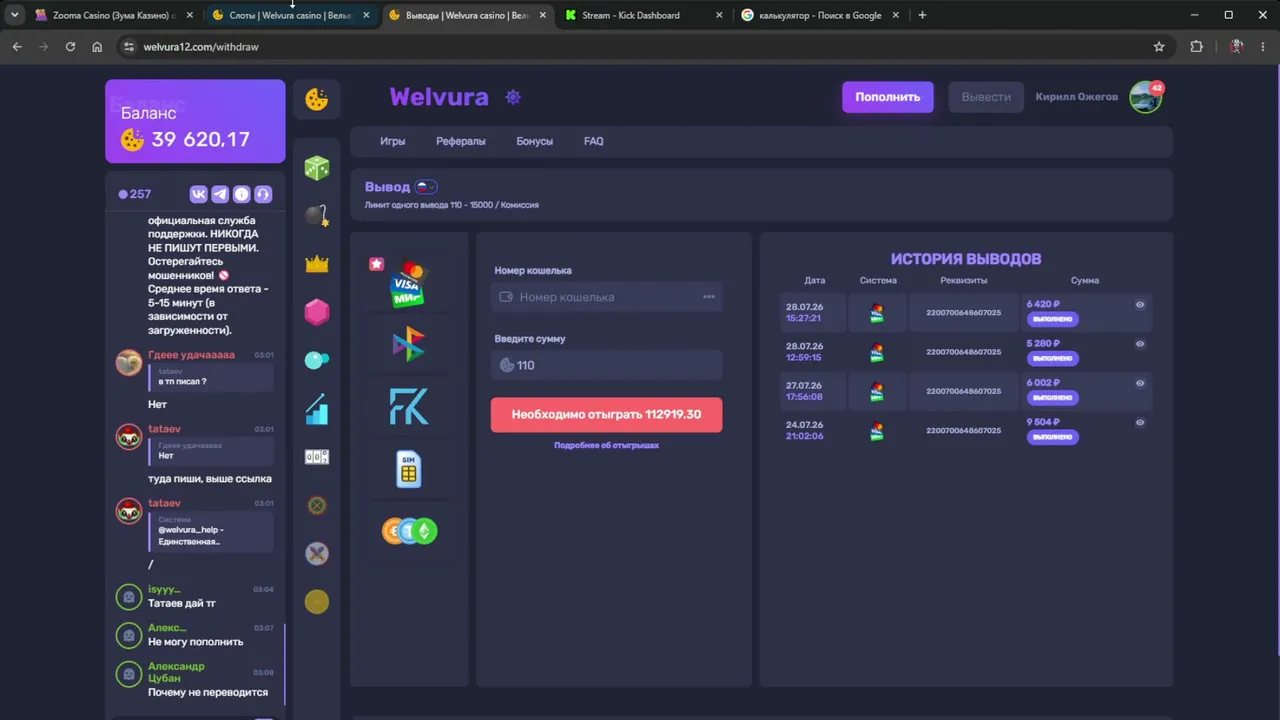Go back in browser history

pos(17,46)
